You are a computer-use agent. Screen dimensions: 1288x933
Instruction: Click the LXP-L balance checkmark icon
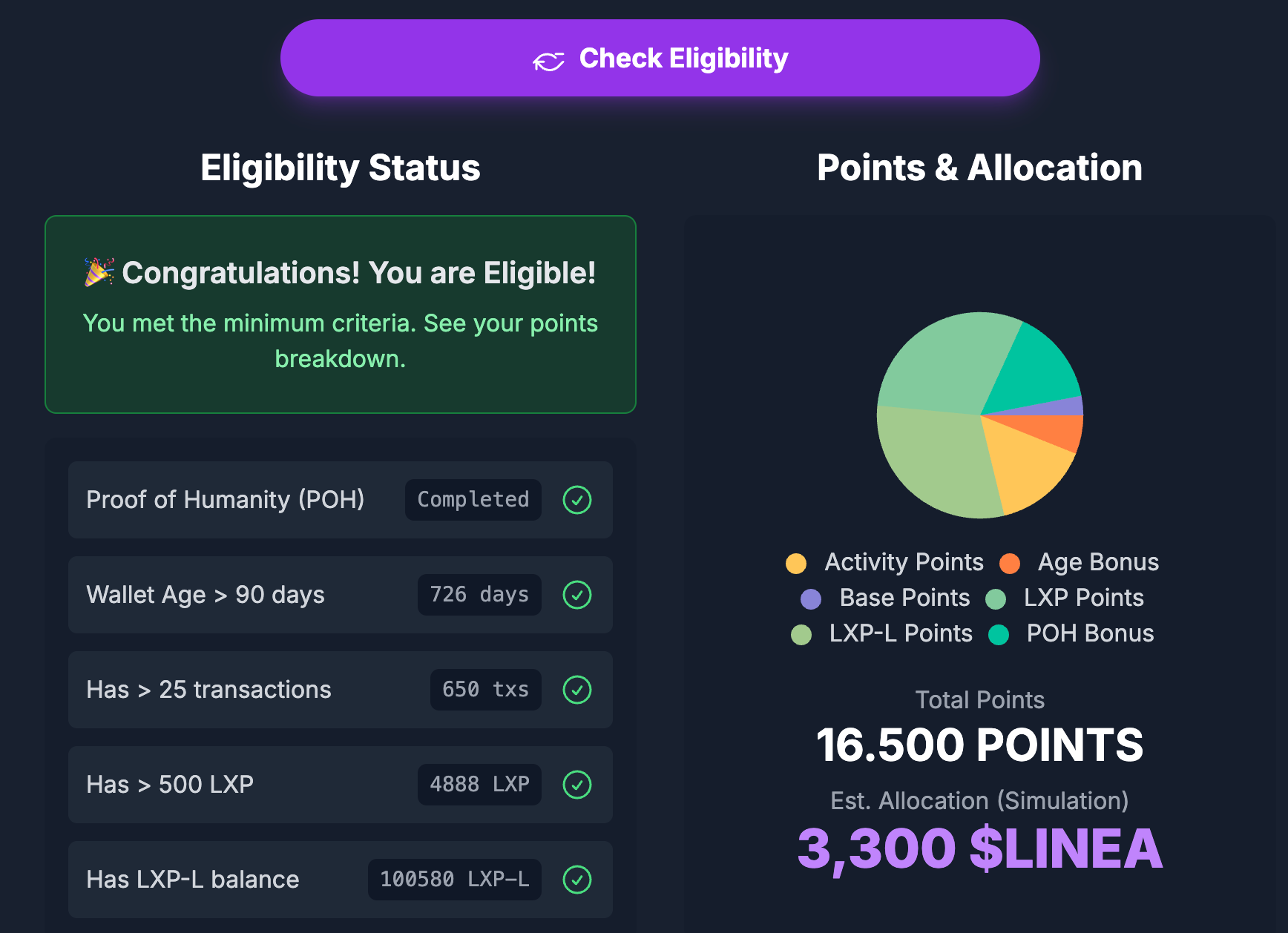[576, 880]
